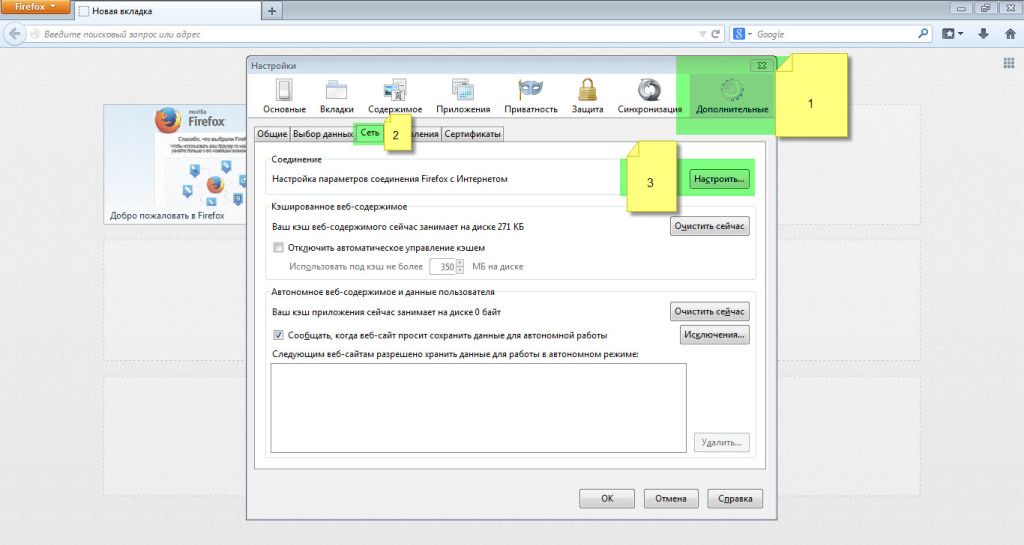1024x545 pixels.
Task: Open the Содержимое settings panel
Action: coord(394,96)
